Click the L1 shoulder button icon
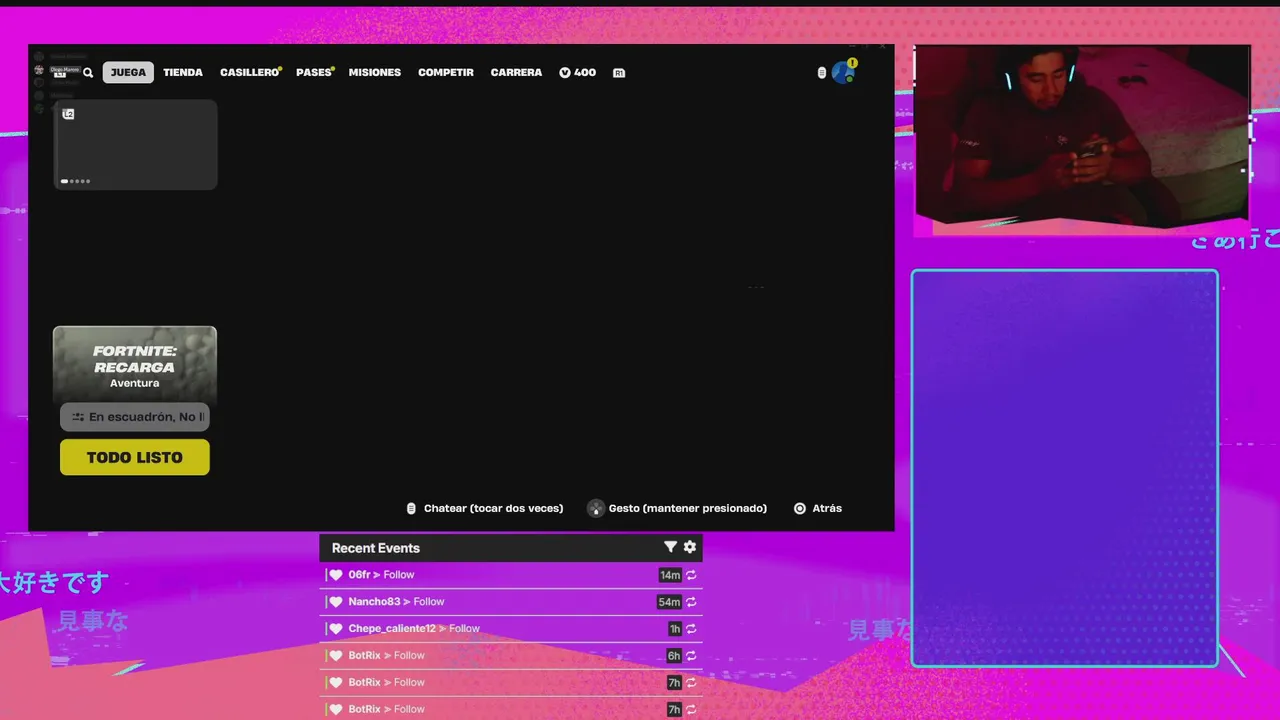This screenshot has width=1280, height=720. pos(60,73)
